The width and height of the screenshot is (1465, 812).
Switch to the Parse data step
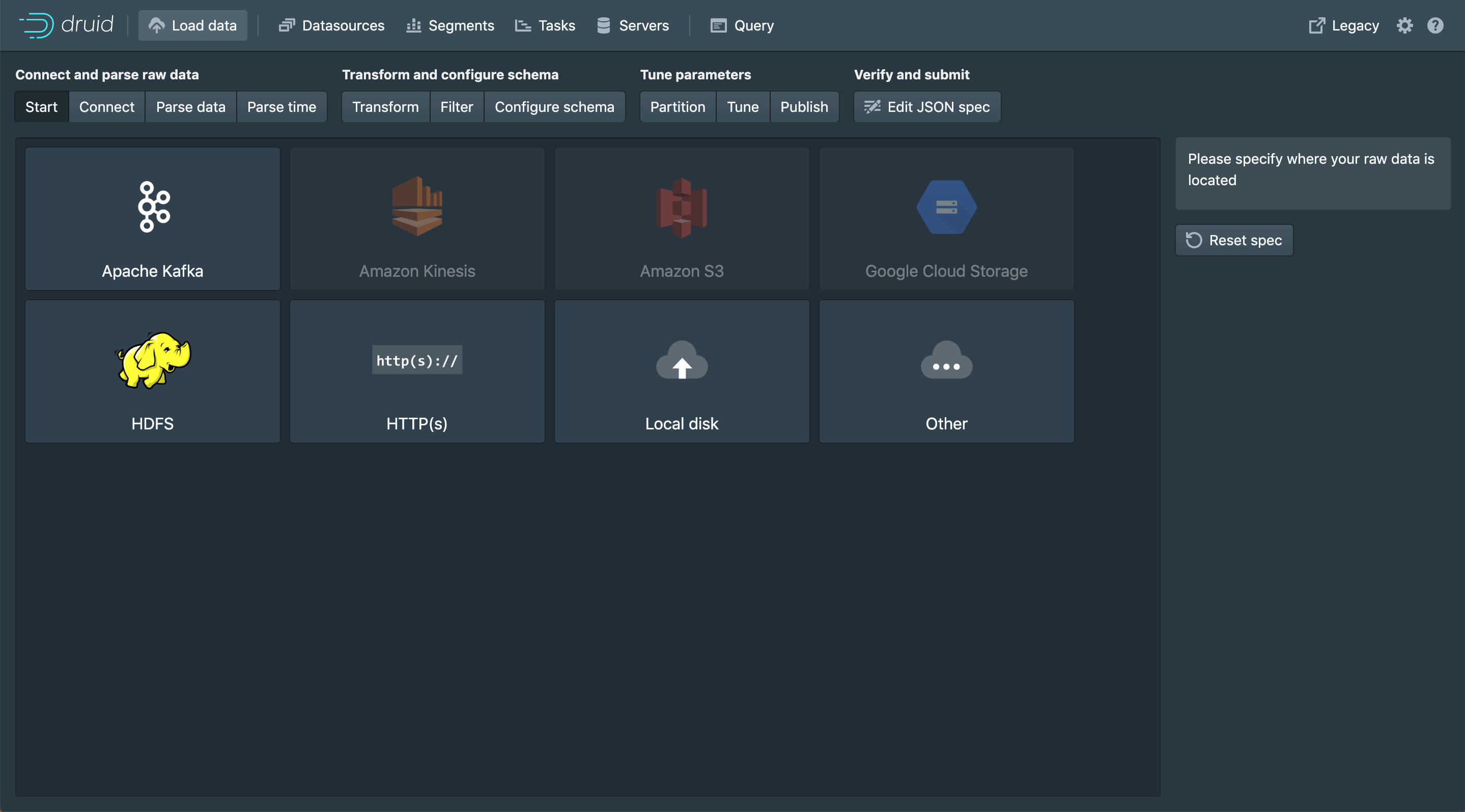[x=190, y=107]
